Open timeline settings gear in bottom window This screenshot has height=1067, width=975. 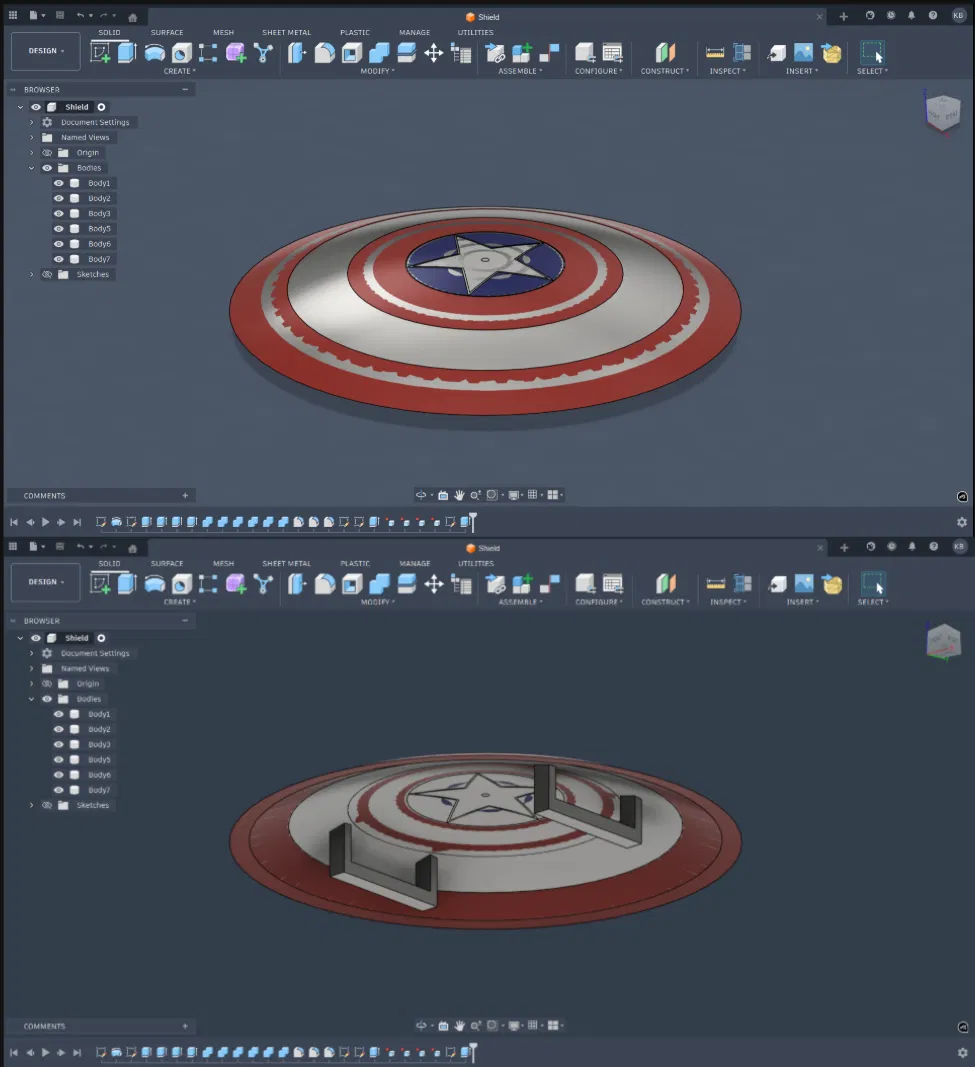[962, 1053]
